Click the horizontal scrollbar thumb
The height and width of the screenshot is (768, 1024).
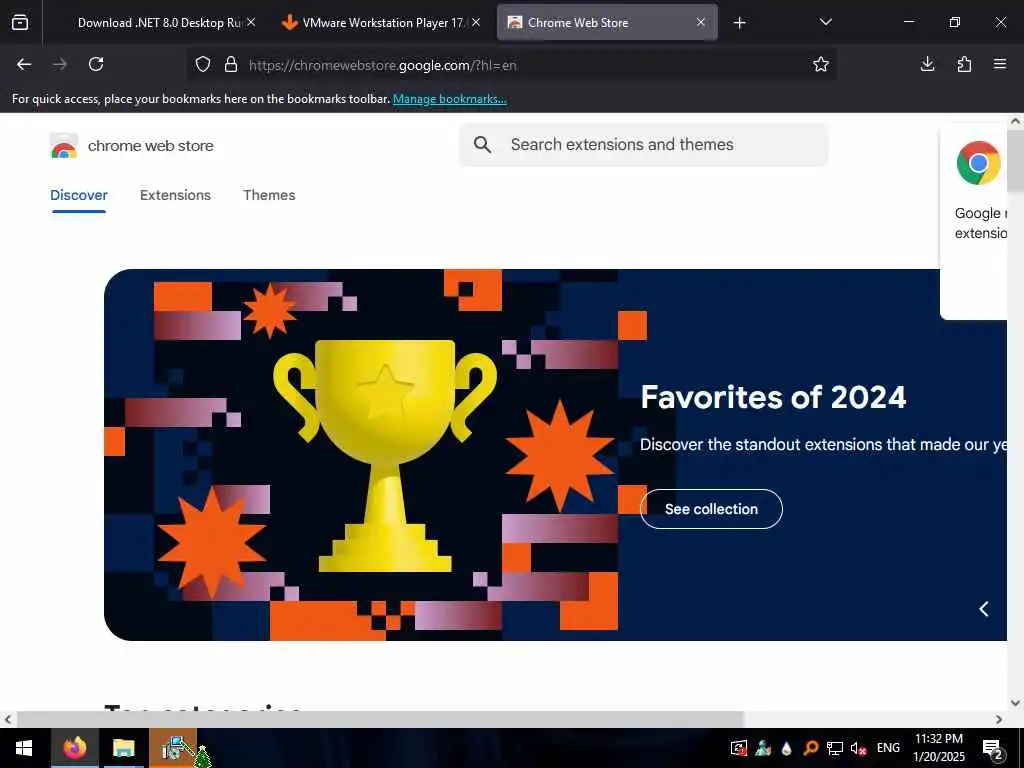pos(380,719)
